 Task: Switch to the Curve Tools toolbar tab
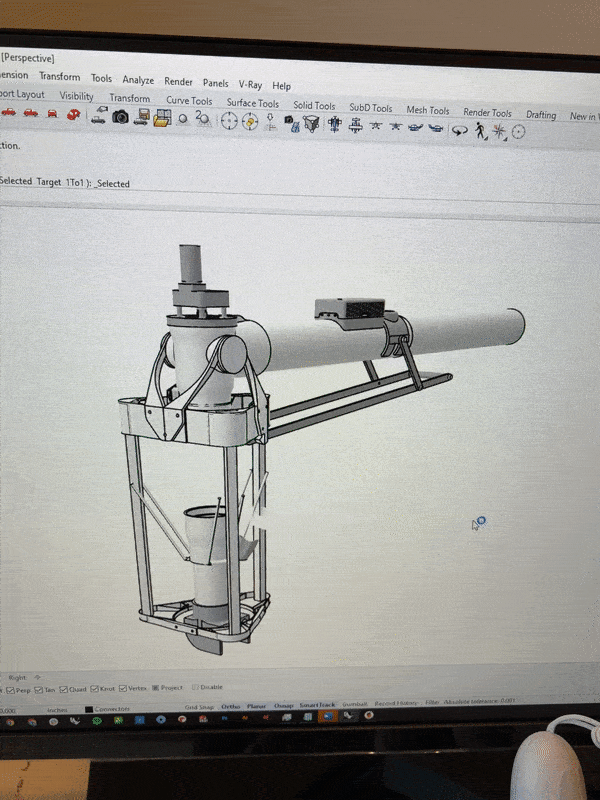click(x=189, y=101)
